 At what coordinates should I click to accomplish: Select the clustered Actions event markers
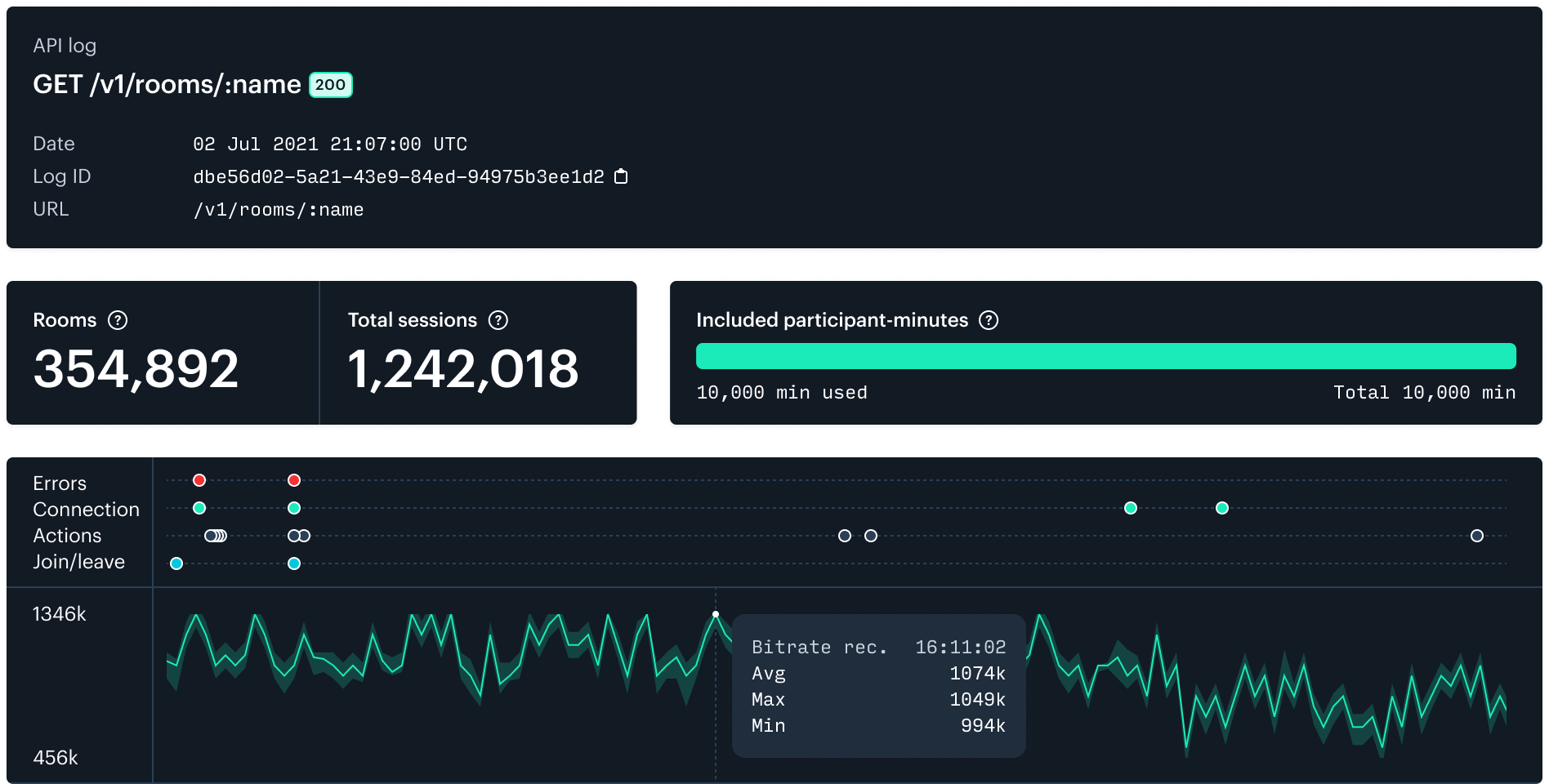tap(214, 536)
